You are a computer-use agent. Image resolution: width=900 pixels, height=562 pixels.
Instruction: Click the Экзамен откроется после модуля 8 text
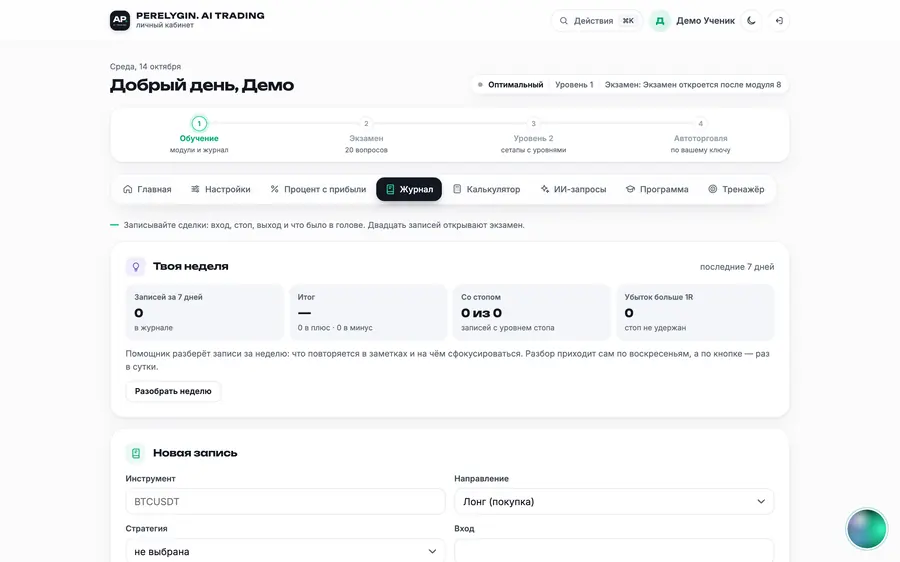[712, 84]
